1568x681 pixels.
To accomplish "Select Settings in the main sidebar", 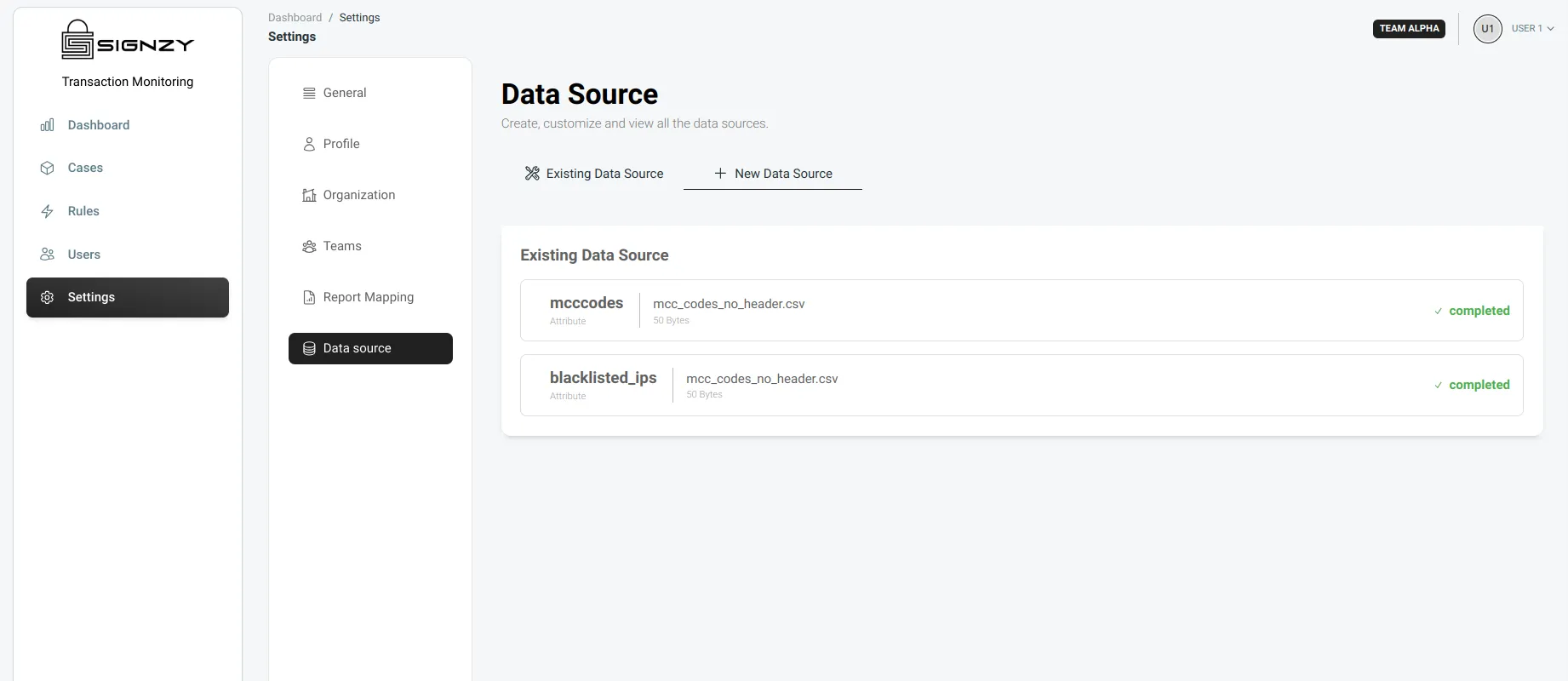I will point(128,297).
